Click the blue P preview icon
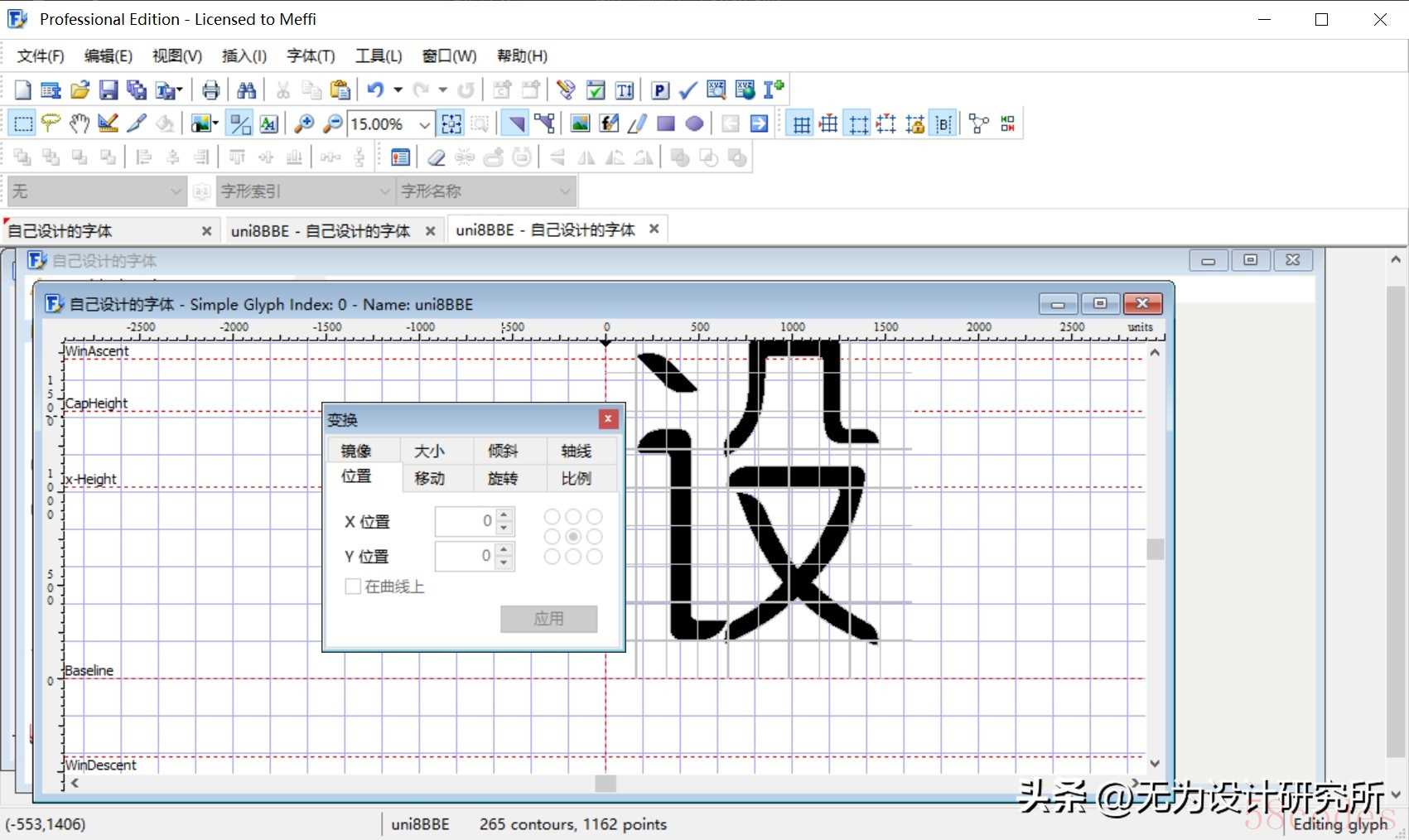 click(660, 89)
